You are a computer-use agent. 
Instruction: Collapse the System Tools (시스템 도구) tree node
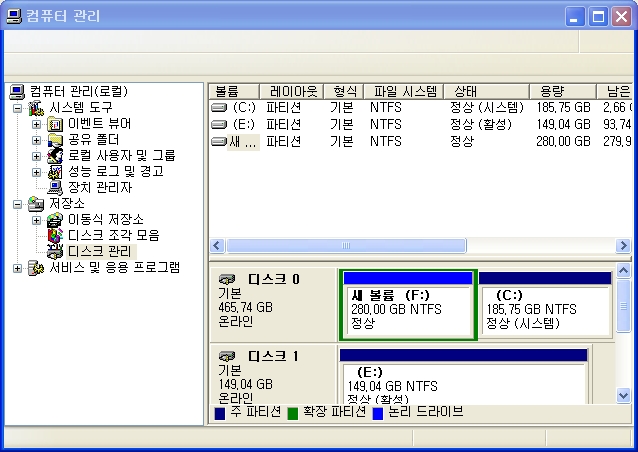(x=18, y=107)
